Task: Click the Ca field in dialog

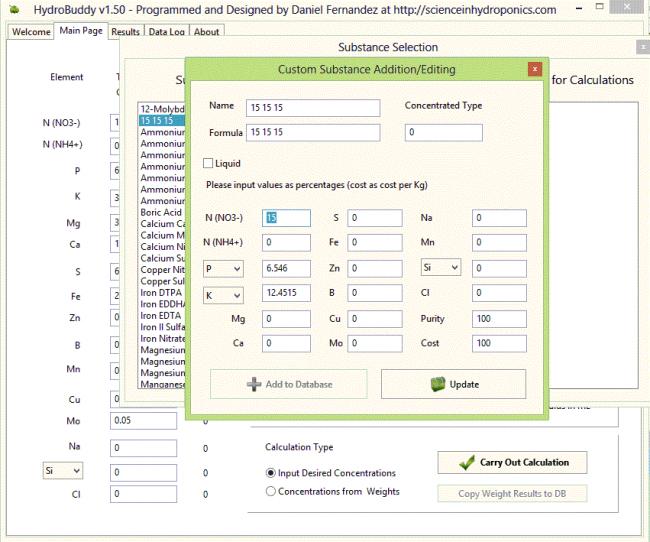Action: pyautogui.click(x=286, y=344)
